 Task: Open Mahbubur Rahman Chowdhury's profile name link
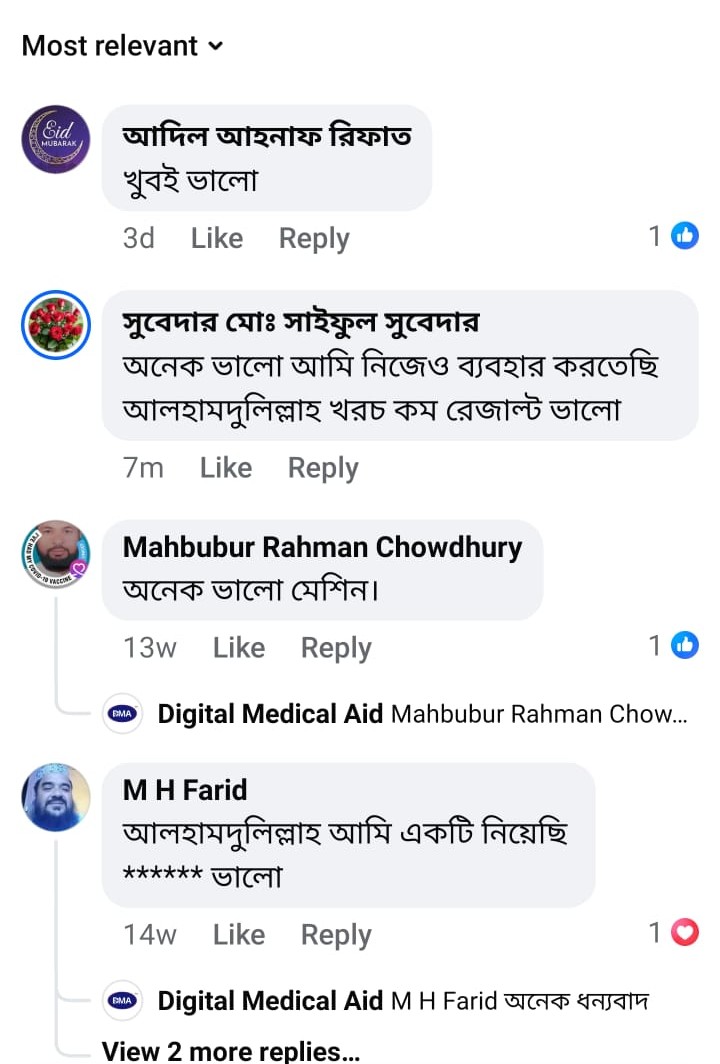[322, 547]
